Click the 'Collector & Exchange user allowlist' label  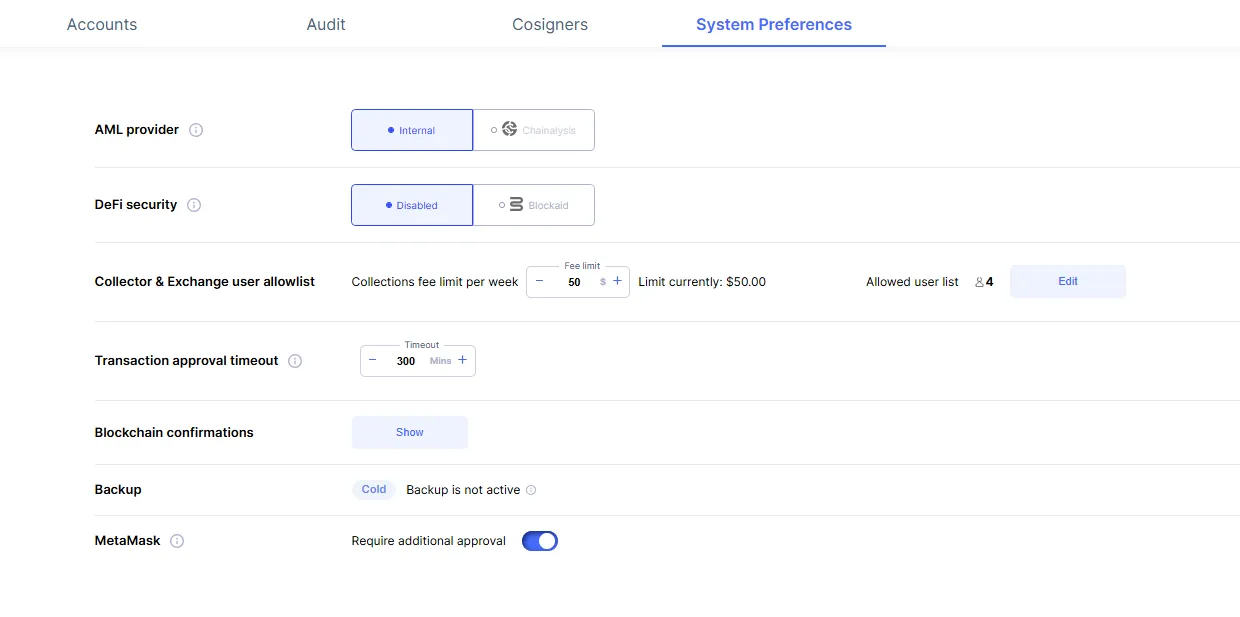pyautogui.click(x=205, y=282)
